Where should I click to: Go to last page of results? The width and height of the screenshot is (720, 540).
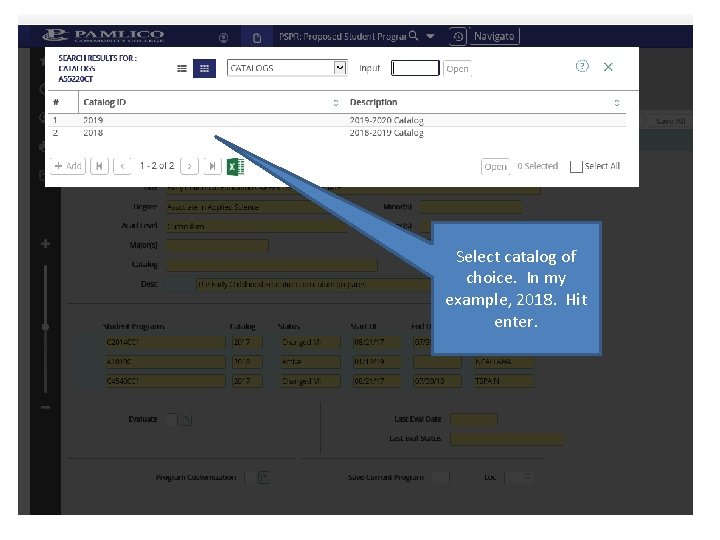tap(212, 166)
